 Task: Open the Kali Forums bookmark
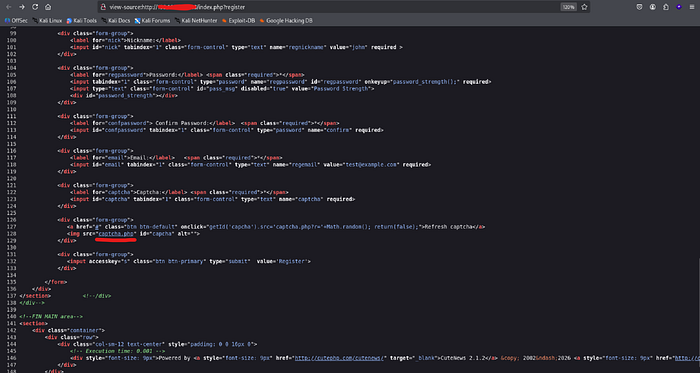click(152, 21)
